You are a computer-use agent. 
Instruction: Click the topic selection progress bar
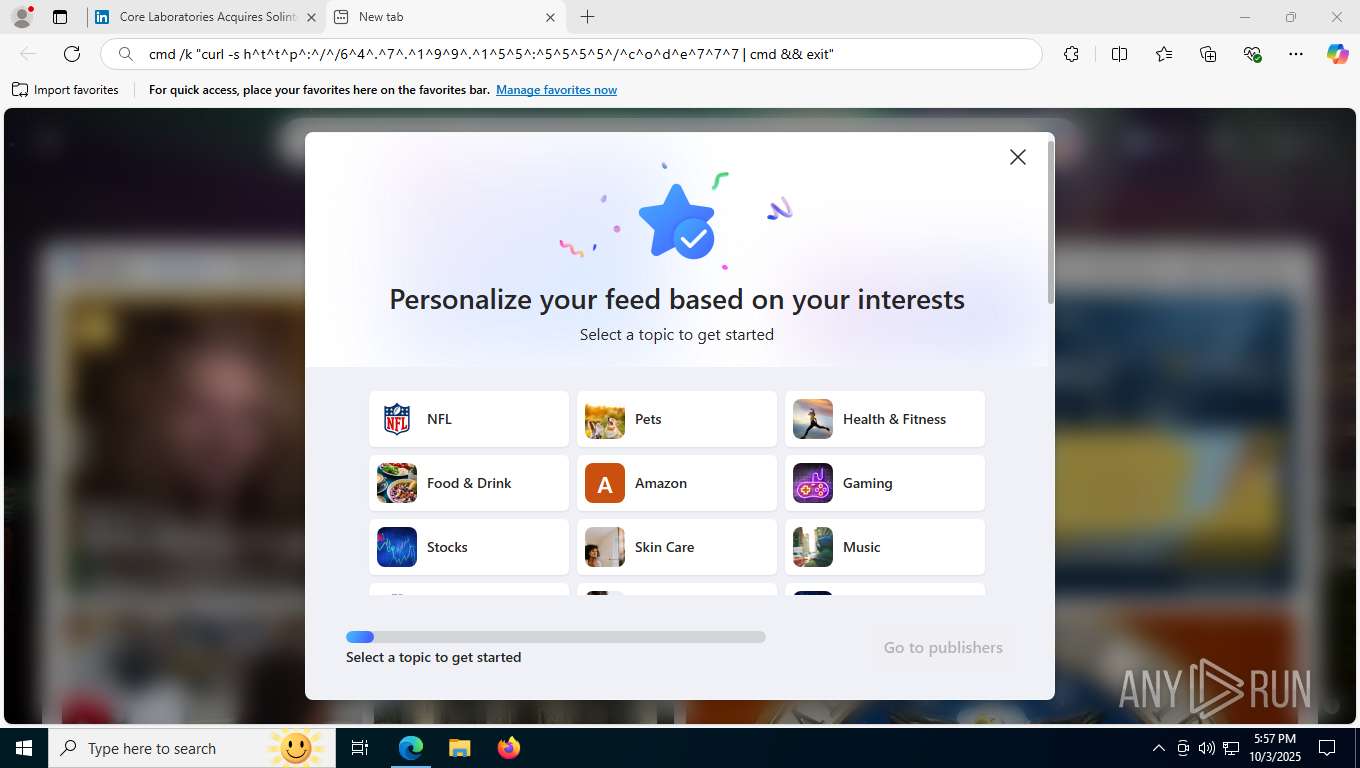point(556,637)
